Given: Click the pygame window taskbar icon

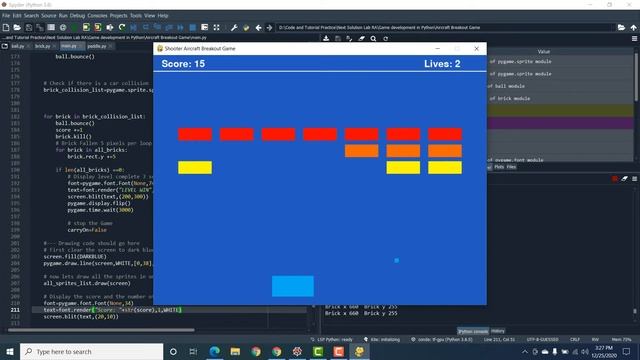Looking at the screenshot, I should 359,351.
